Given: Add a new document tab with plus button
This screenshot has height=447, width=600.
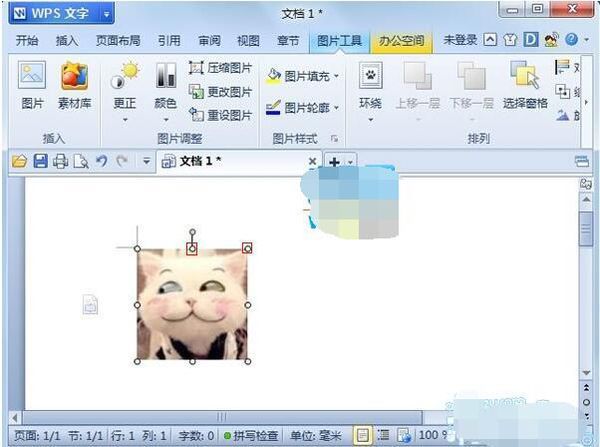Looking at the screenshot, I should point(334,162).
